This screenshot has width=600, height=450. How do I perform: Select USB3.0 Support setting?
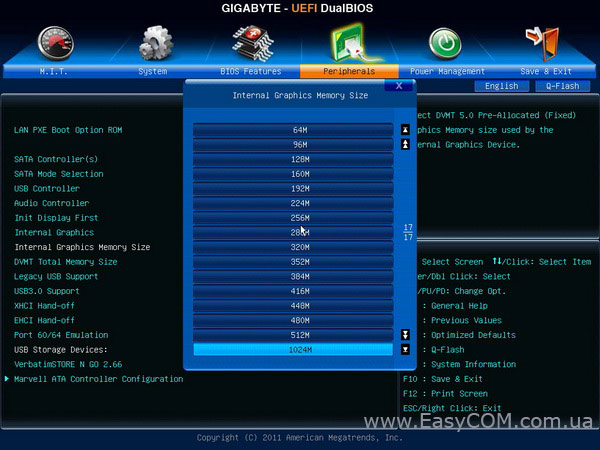(47, 291)
